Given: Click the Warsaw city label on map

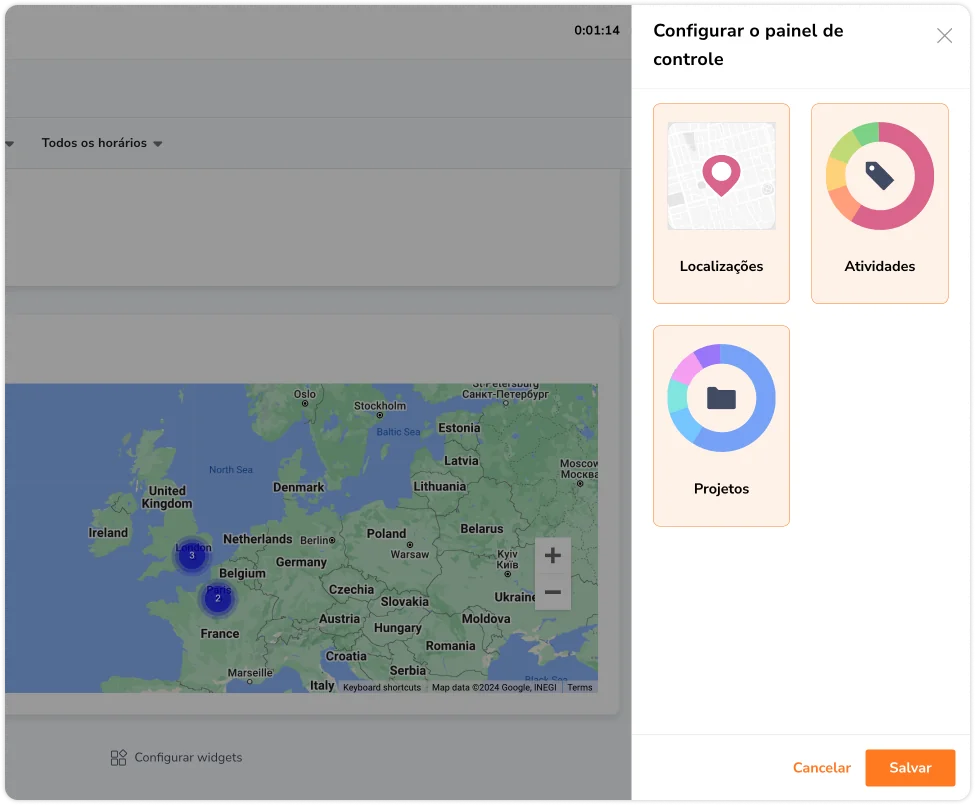Looking at the screenshot, I should 410,554.
